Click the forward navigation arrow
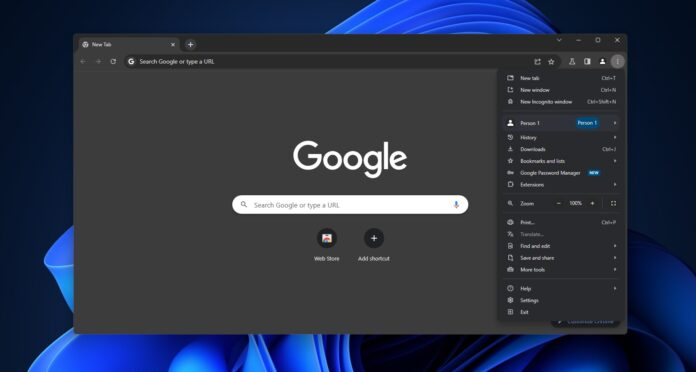Viewport: 696px width, 372px height. point(99,62)
